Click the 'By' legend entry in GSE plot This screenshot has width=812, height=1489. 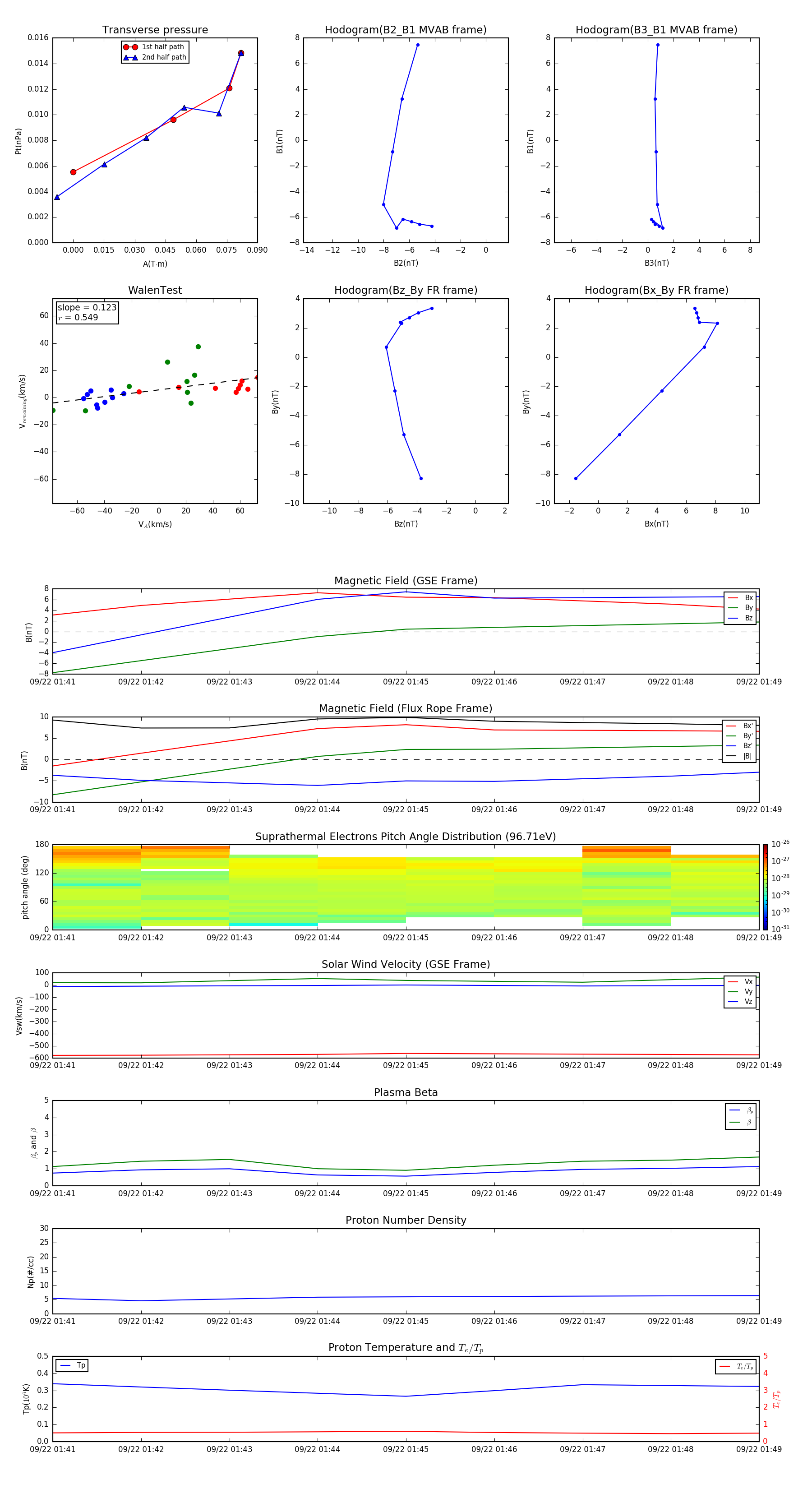tap(740, 607)
